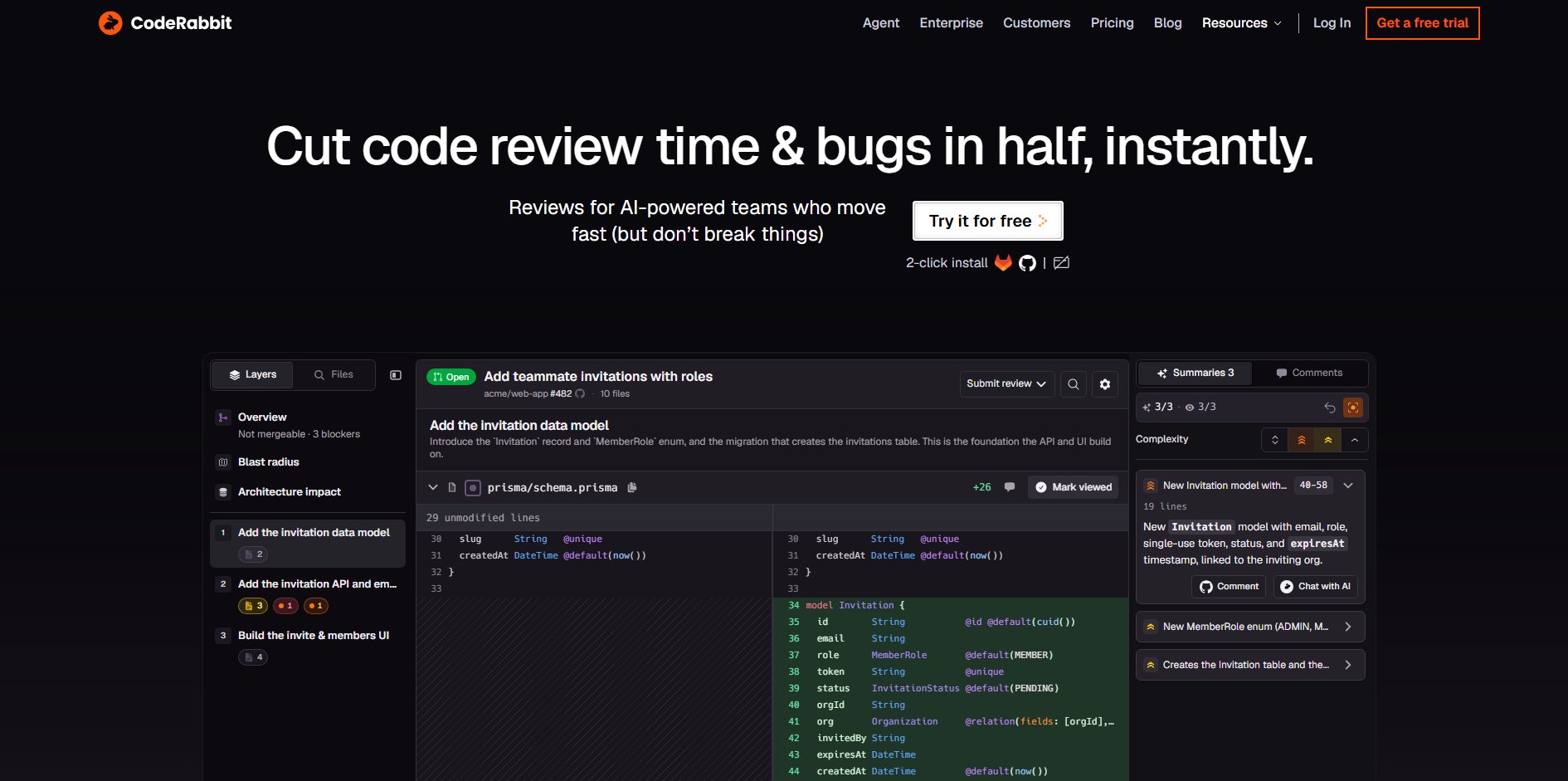Collapse the New Invitation model summary card

[x=1348, y=486]
